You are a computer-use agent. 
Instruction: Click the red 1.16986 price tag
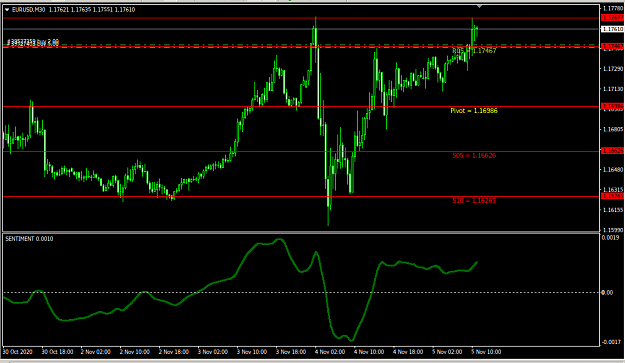pos(612,106)
